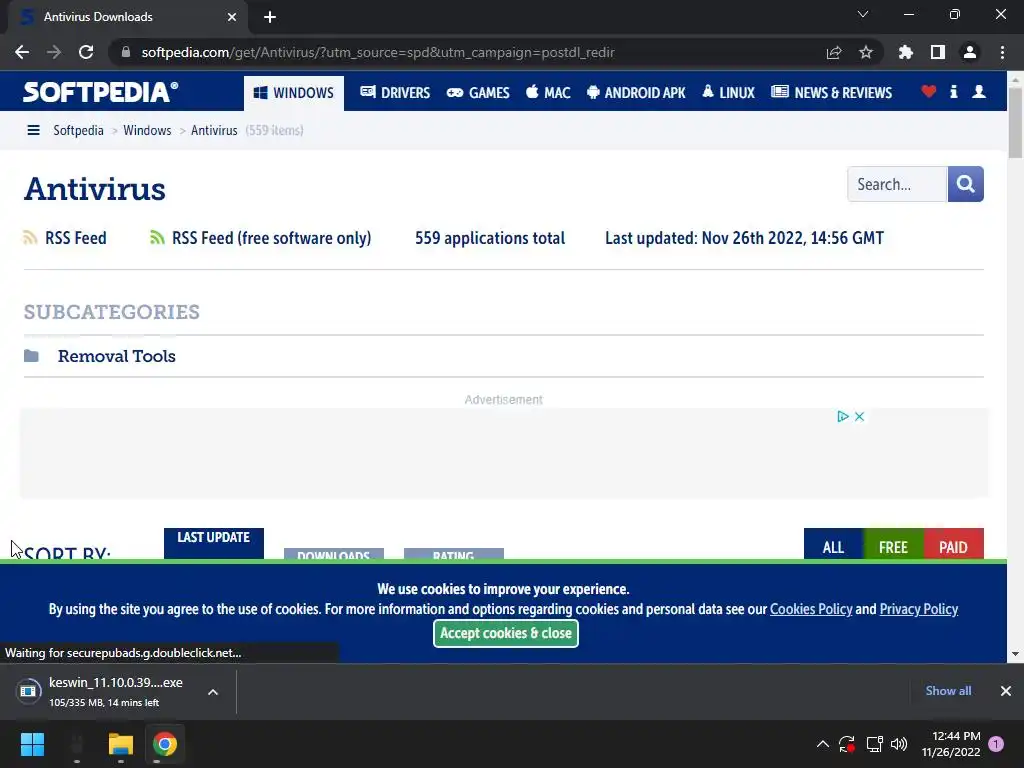The height and width of the screenshot is (768, 1024).
Task: Click the AdChoices triangle icon
Action: point(842,417)
